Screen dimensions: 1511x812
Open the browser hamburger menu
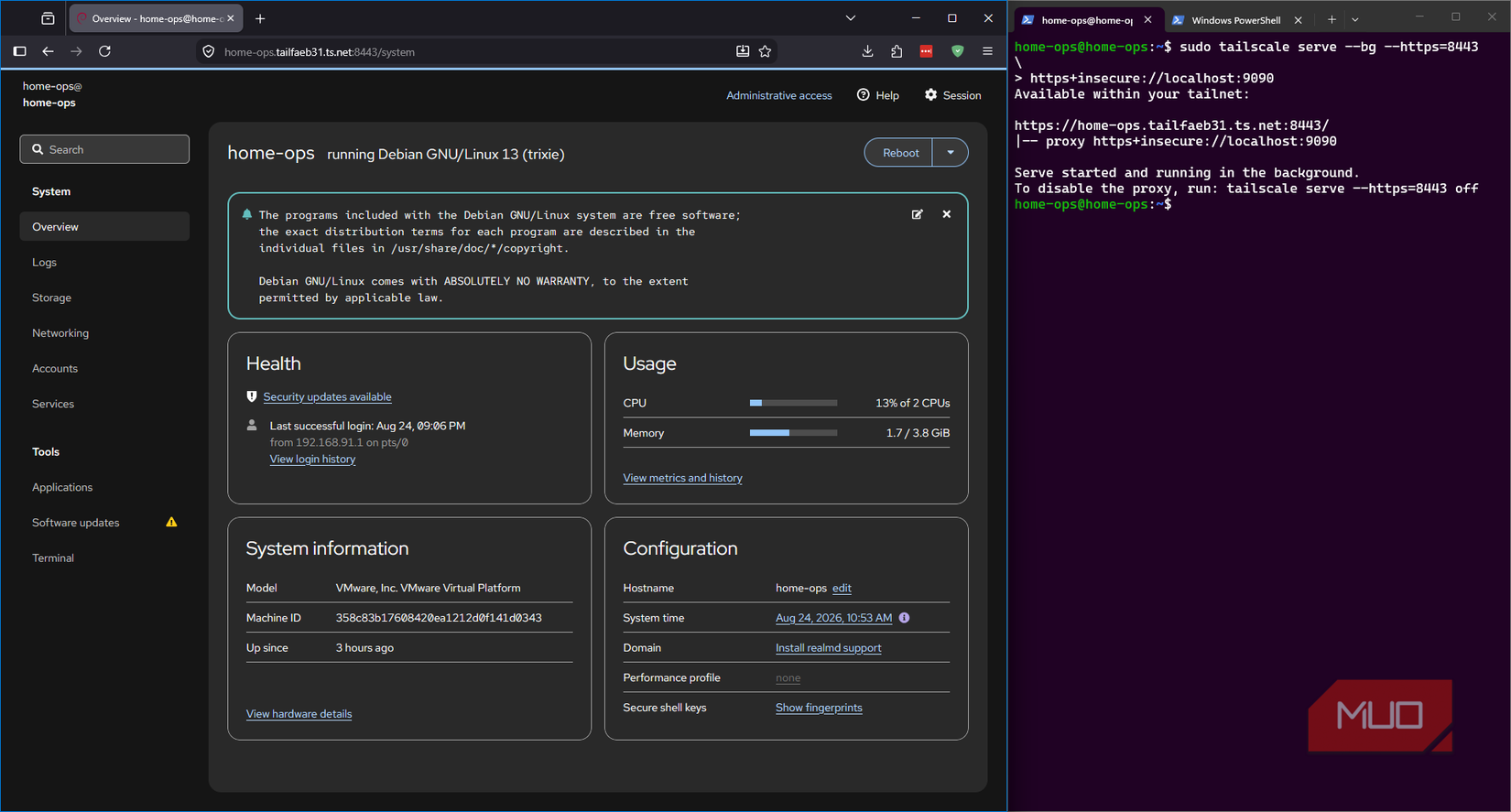[987, 51]
